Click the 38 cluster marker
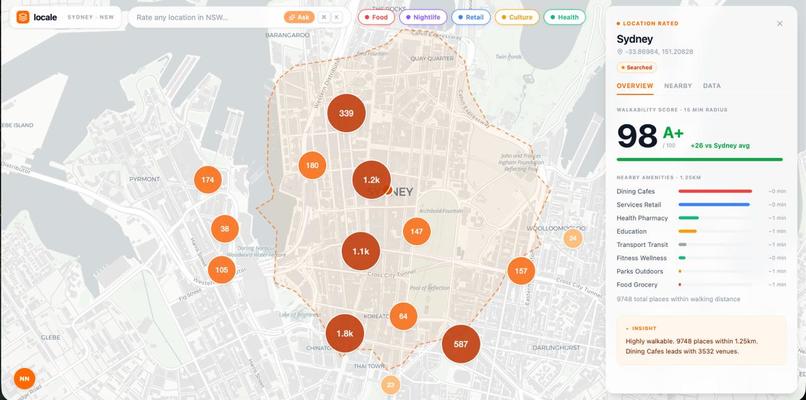The height and width of the screenshot is (400, 806). point(225,229)
